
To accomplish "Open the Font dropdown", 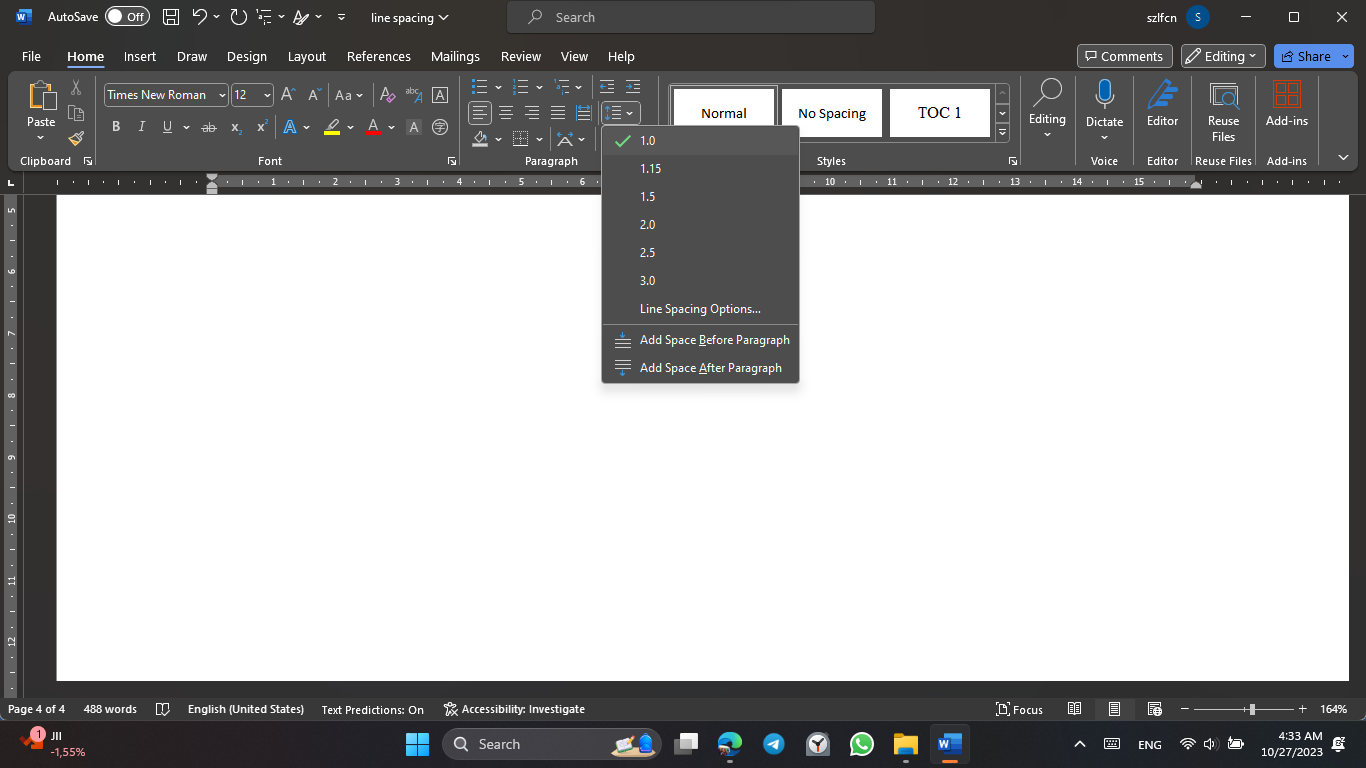I will pos(222,94).
